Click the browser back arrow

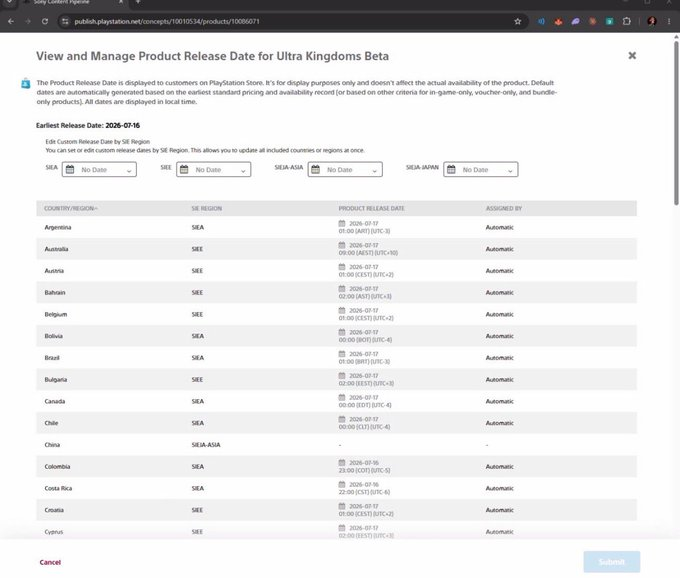click(11, 21)
